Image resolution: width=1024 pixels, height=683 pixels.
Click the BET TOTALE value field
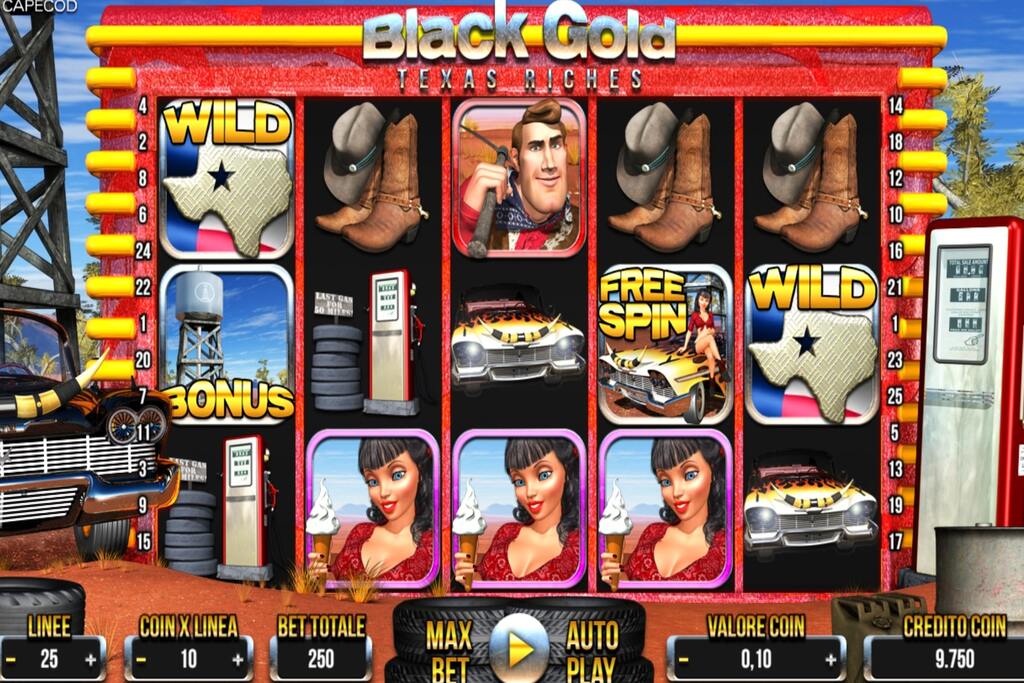(321, 659)
